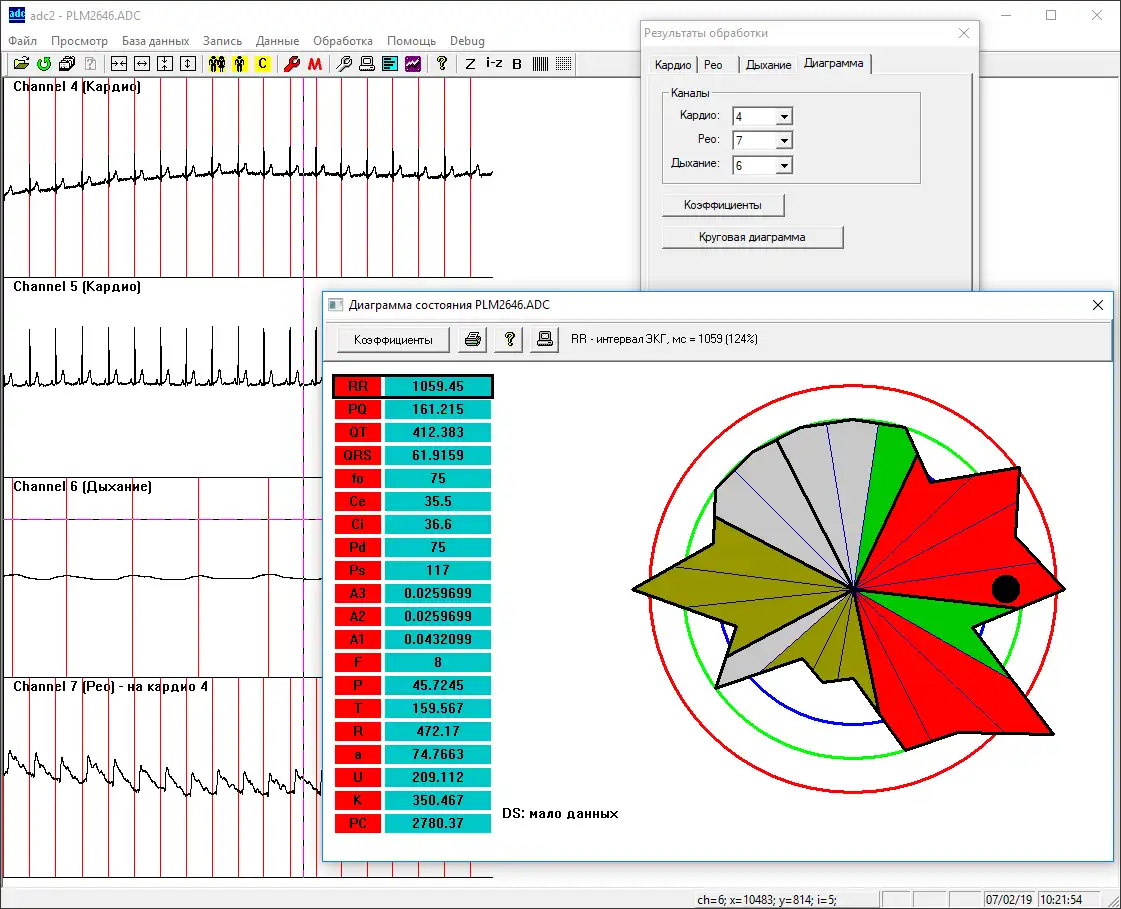Switch to the Дыхание tab
This screenshot has width=1121, height=909.
pos(768,65)
